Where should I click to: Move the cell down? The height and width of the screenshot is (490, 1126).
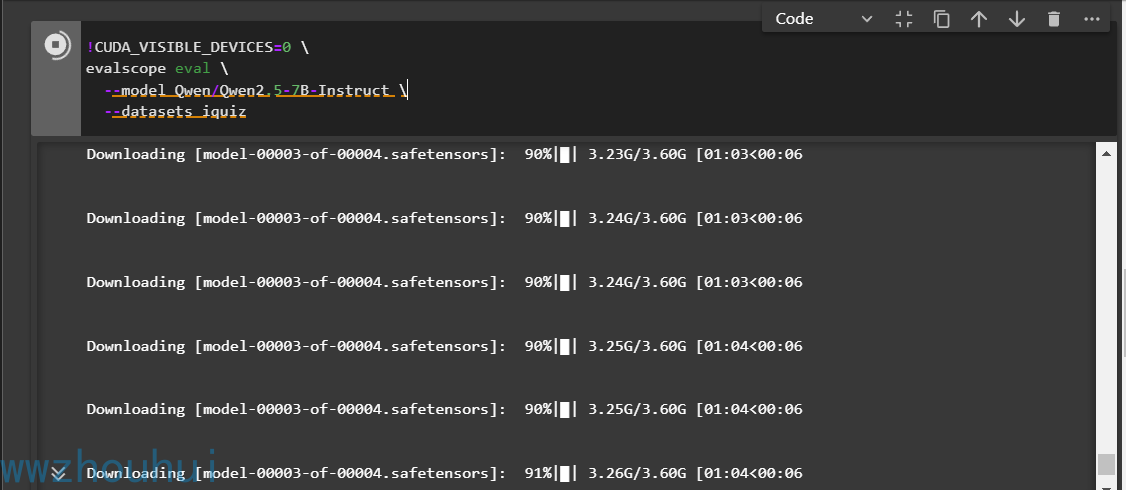(1016, 19)
